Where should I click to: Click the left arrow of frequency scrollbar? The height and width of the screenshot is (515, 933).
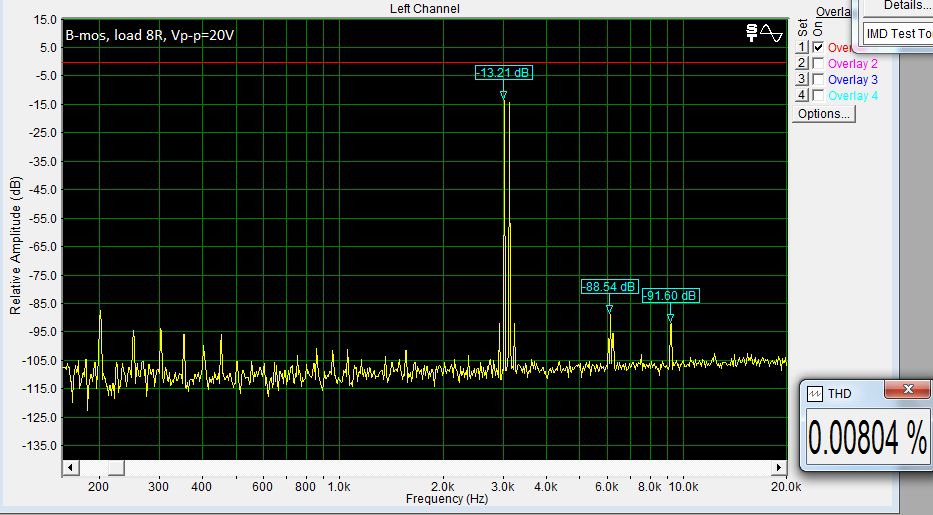(70, 467)
